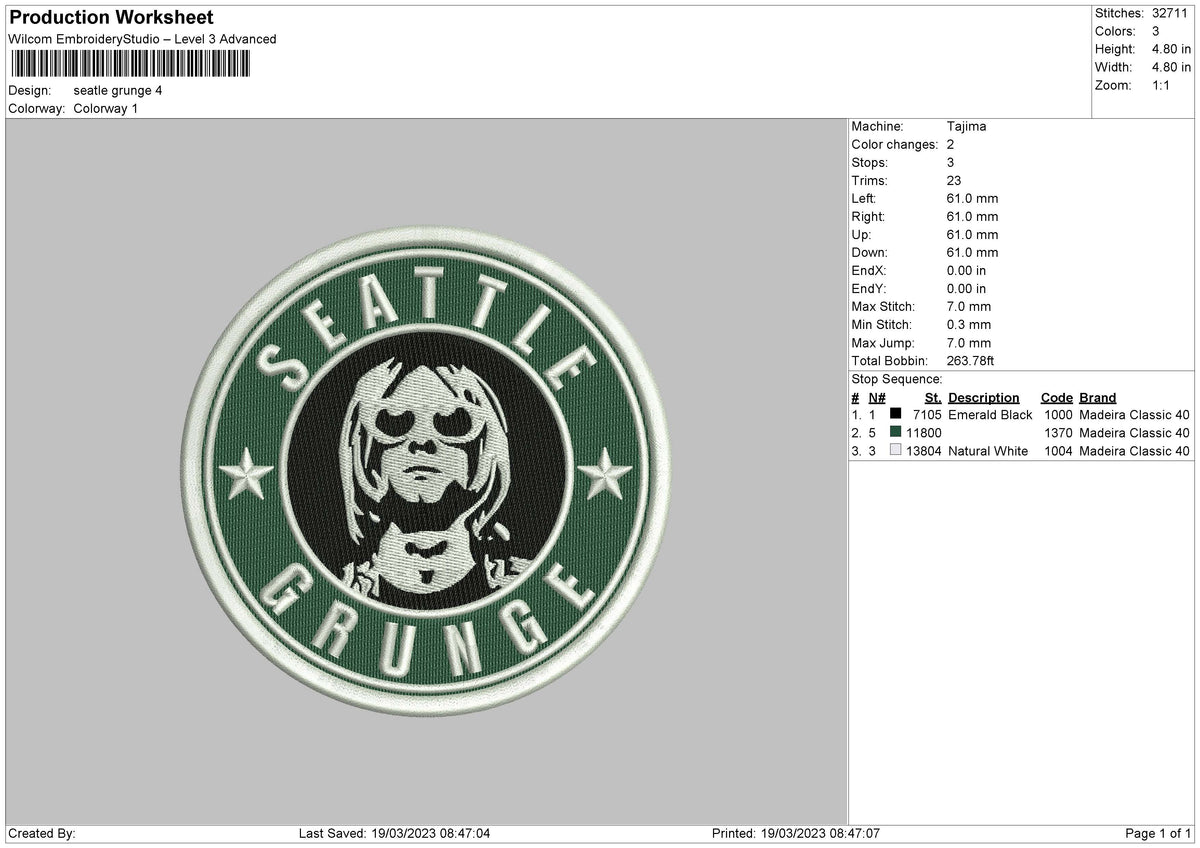
Task: Click the 'Color changes:' label
Action: tap(895, 144)
